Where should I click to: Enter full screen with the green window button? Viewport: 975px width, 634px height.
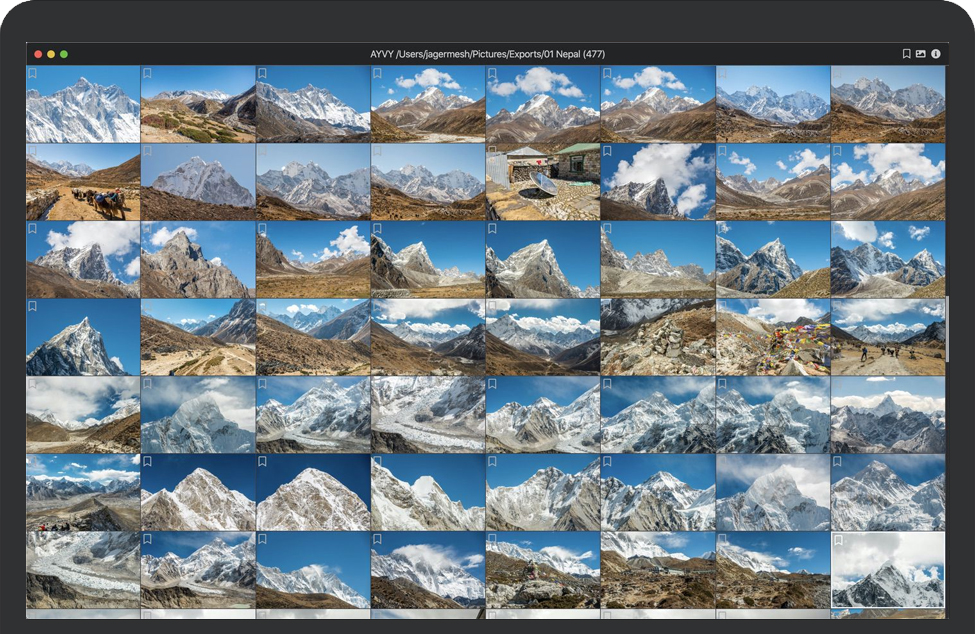coord(64,54)
